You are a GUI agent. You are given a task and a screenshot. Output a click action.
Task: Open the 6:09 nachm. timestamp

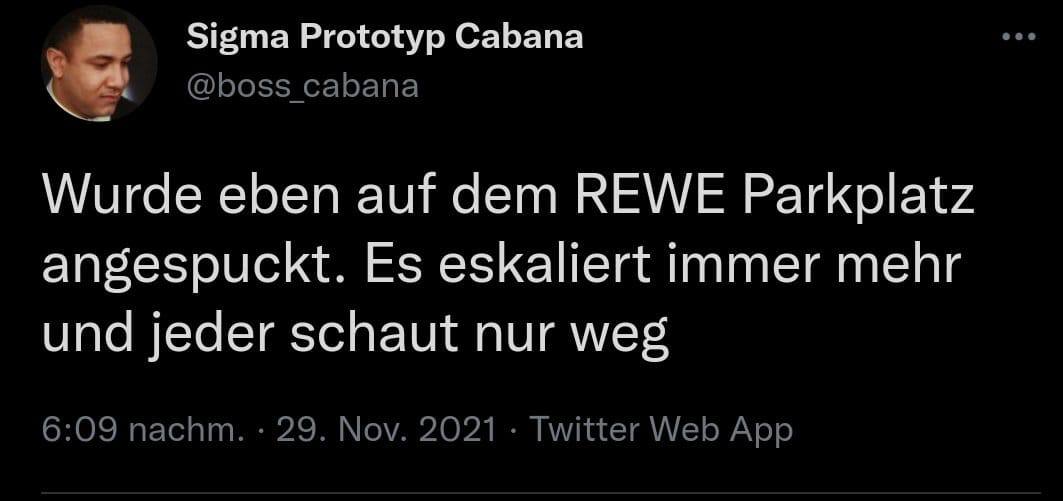pyautogui.click(x=143, y=428)
